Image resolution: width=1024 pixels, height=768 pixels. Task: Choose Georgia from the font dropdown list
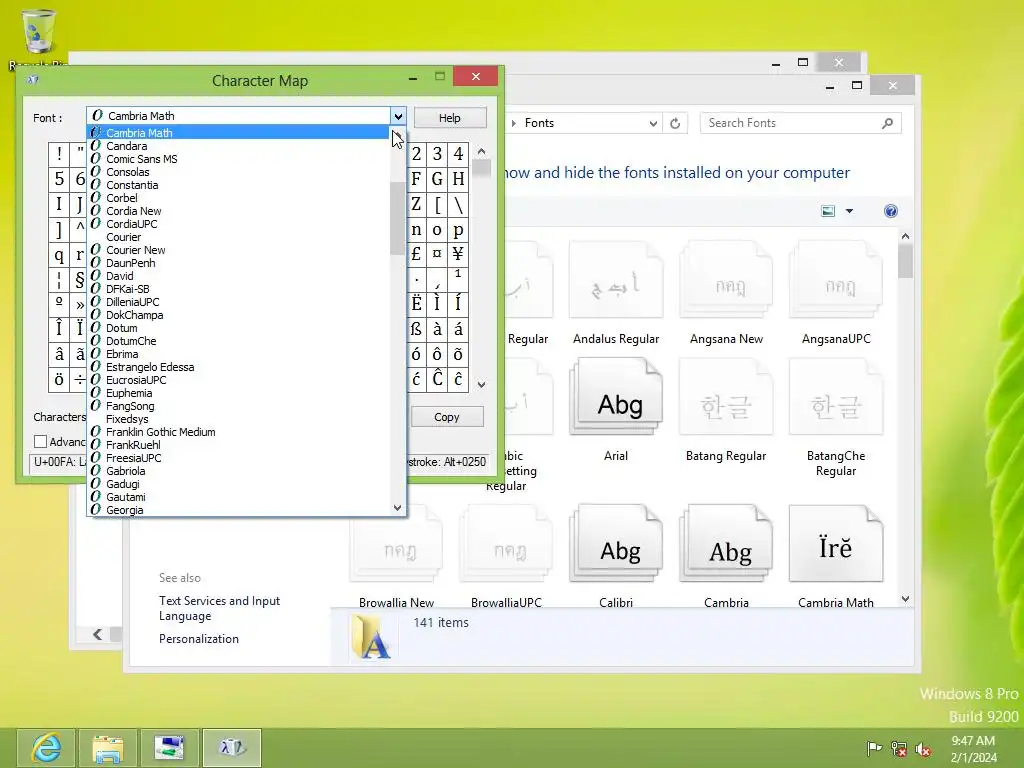pos(239,510)
